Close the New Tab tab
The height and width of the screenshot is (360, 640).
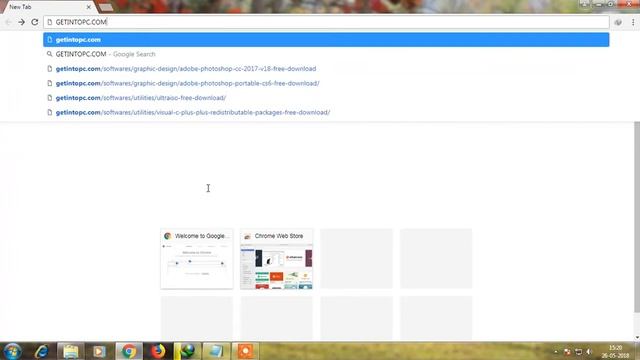point(89,7)
